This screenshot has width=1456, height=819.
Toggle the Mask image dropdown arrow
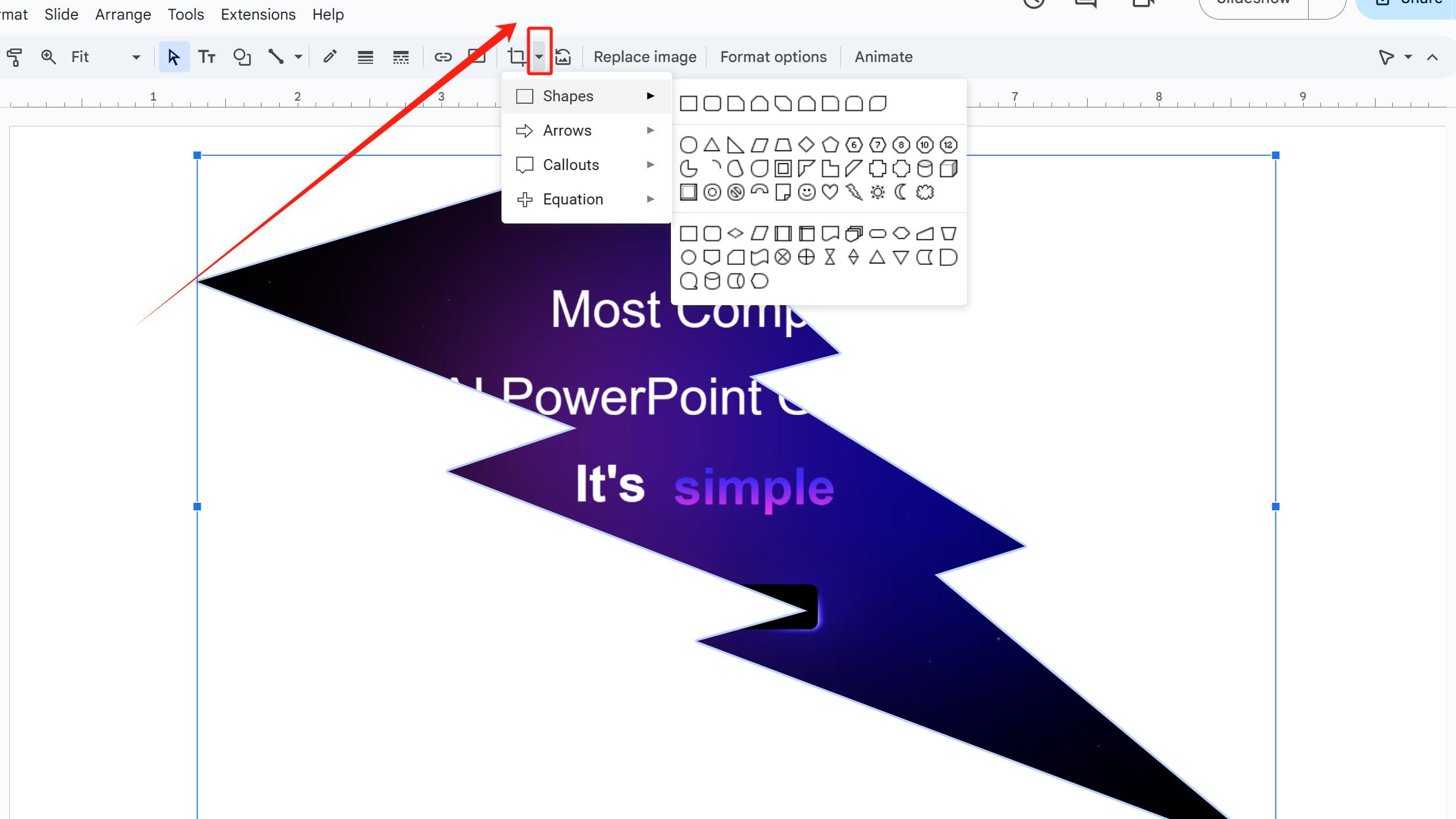(539, 57)
